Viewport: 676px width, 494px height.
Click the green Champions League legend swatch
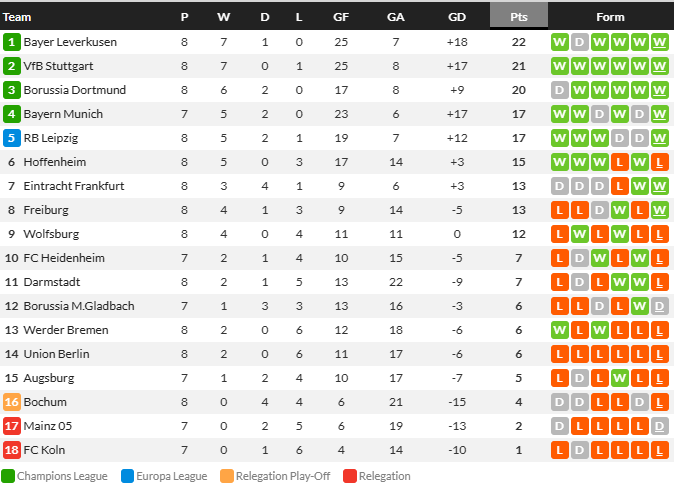[x=8, y=476]
